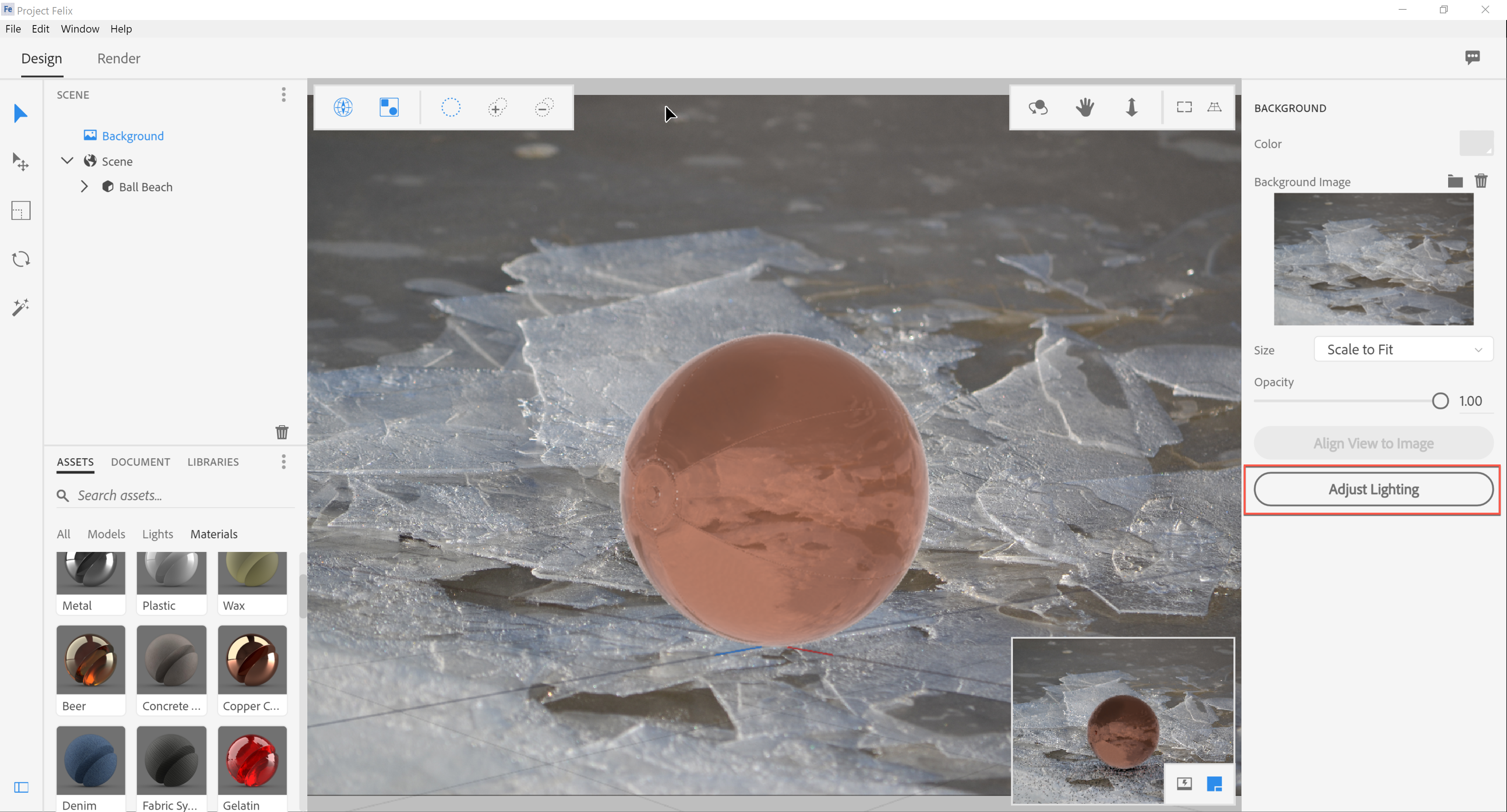Click the search magnifier icon
The height and width of the screenshot is (812, 1507).
click(63, 496)
